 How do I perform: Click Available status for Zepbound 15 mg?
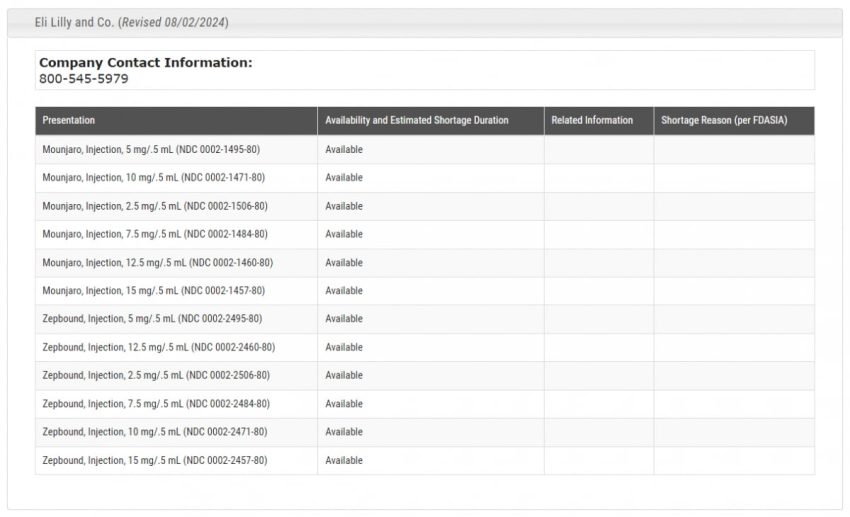(344, 461)
